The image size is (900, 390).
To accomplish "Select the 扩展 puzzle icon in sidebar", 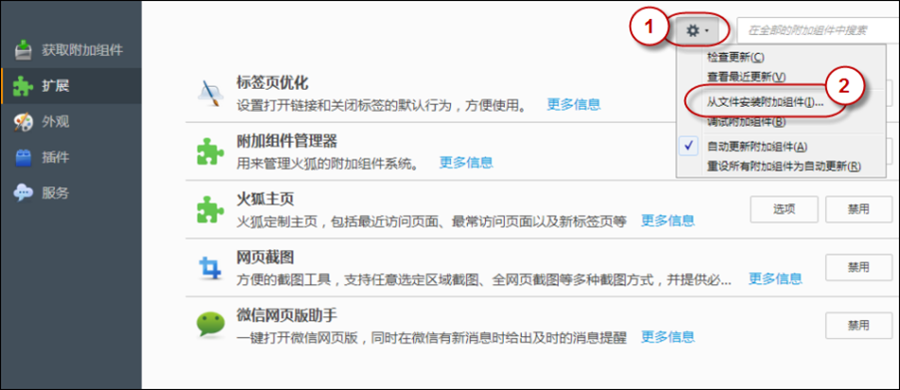I will pyautogui.click(x=23, y=86).
